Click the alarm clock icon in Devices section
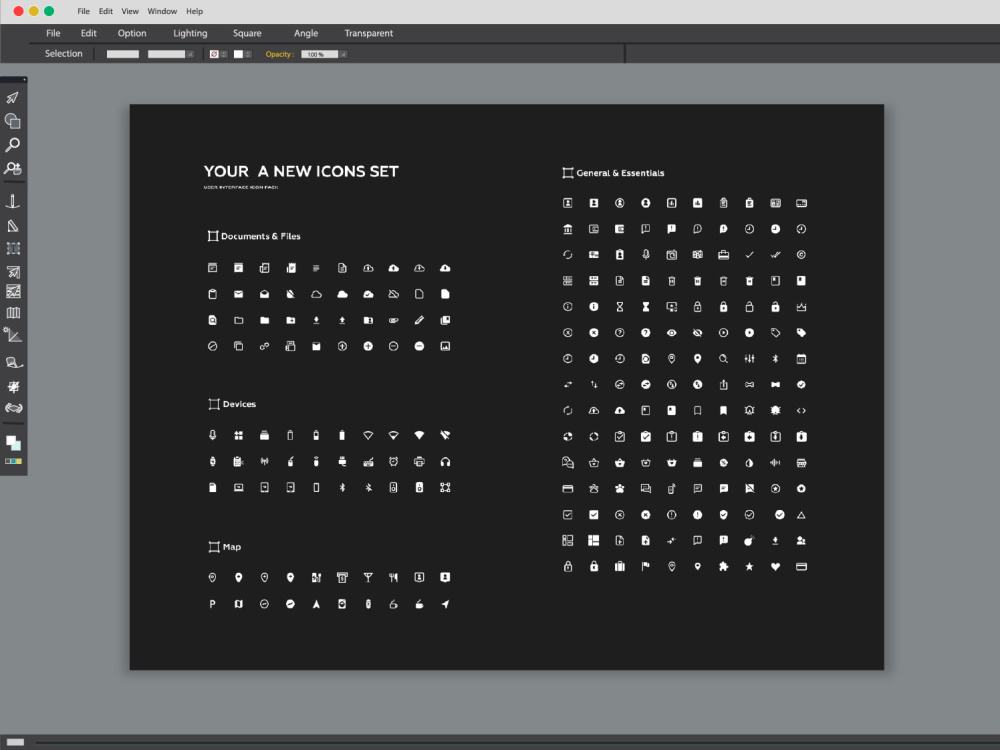This screenshot has height=750, width=1000. pos(393,462)
